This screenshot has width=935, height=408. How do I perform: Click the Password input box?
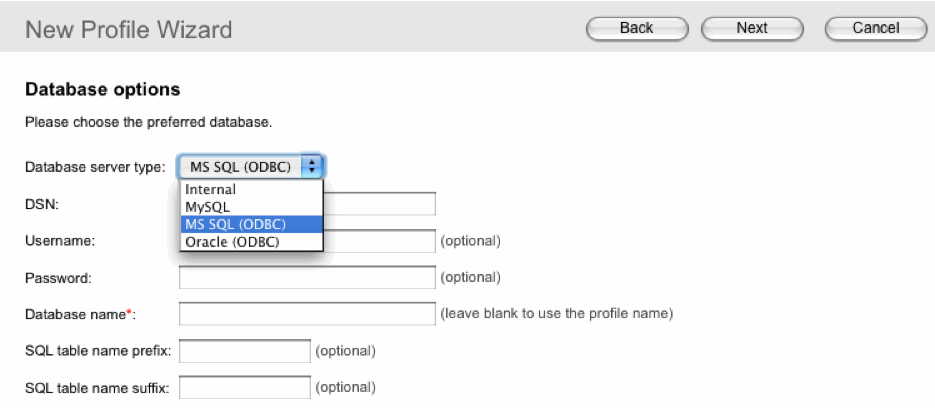(307, 277)
